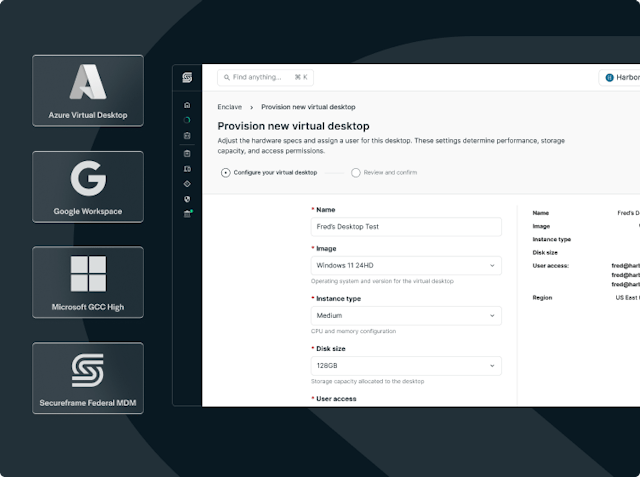Click the Name form label
Image resolution: width=640 pixels, height=477 pixels.
click(325, 210)
